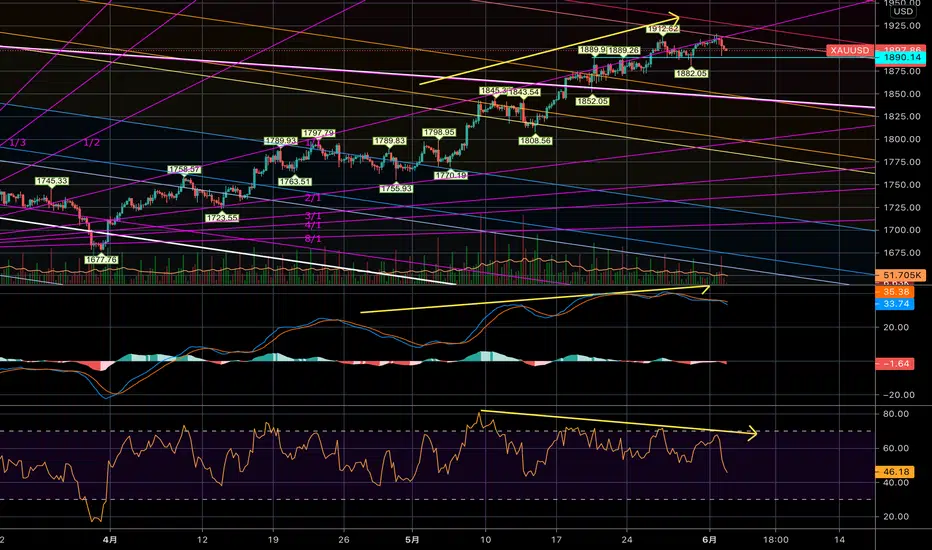Select the 1843.54 high price label

click(524, 92)
